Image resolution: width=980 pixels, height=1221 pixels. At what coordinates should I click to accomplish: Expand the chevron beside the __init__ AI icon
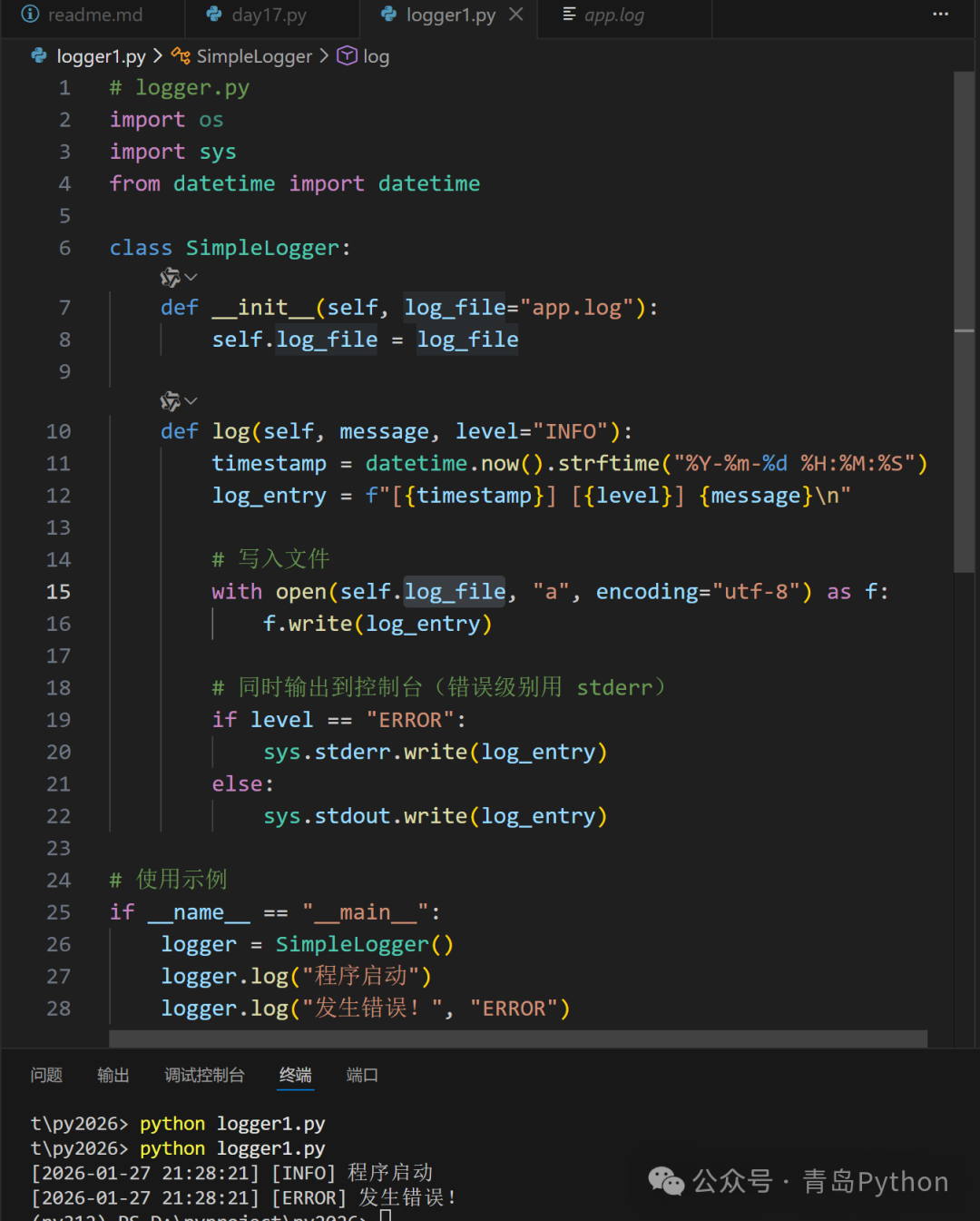(190, 277)
